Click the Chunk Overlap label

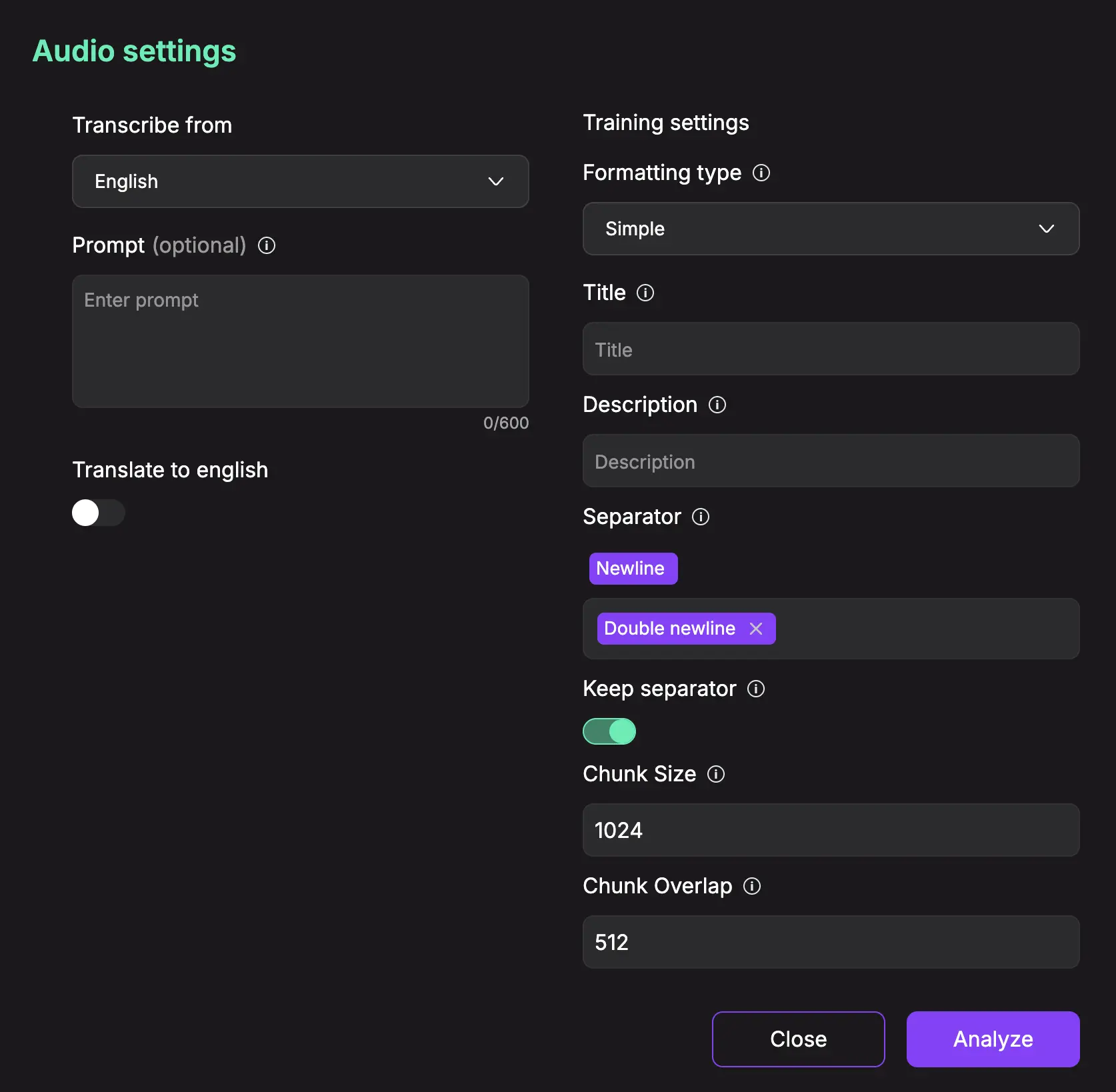pos(657,886)
